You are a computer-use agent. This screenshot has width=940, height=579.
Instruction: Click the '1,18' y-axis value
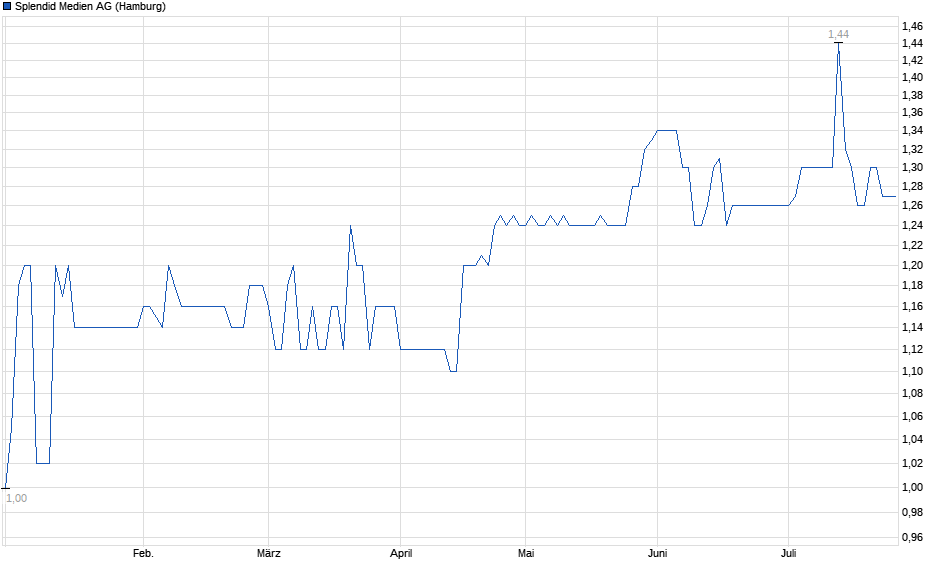[x=912, y=286]
